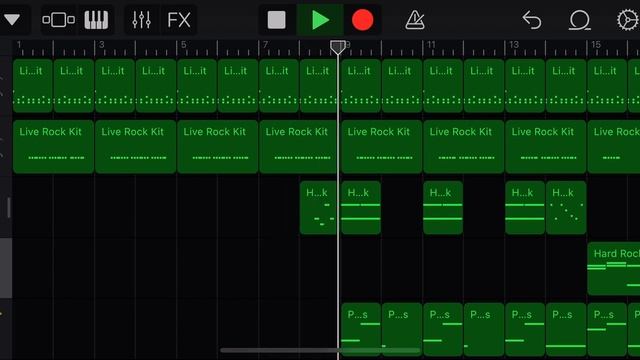Viewport: 640px width, 360px height.
Task: Select the H...k region at bar 14 with scattered notes
Action: pyautogui.click(x=566, y=207)
